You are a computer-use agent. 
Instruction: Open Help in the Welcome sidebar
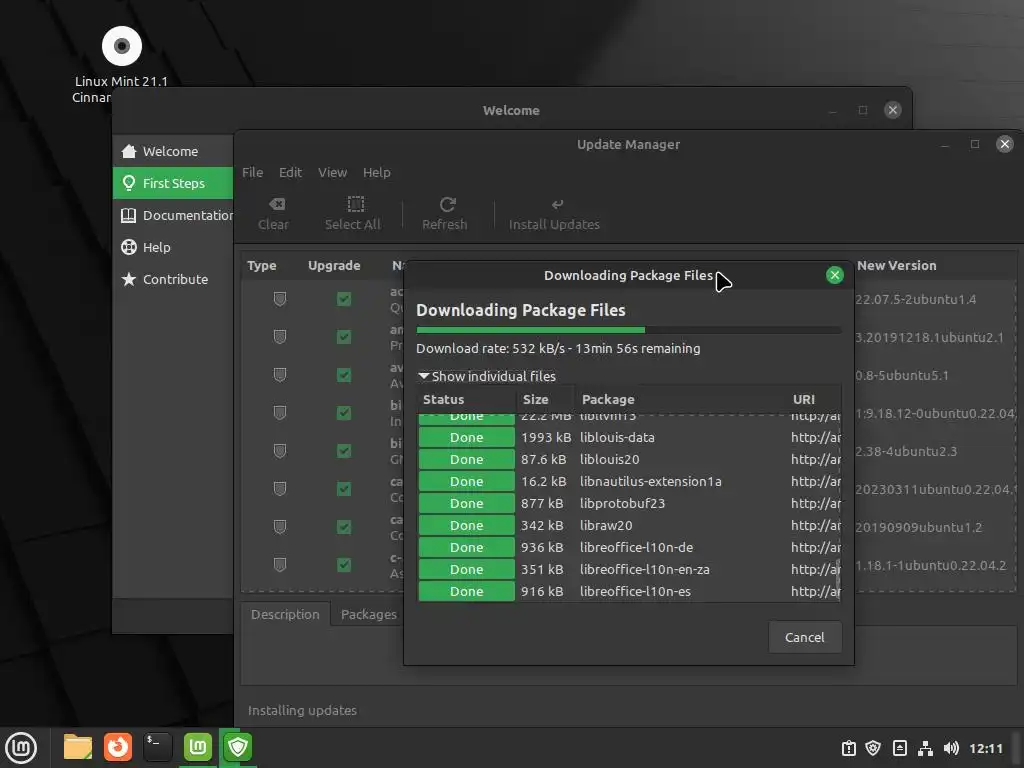coord(173,248)
